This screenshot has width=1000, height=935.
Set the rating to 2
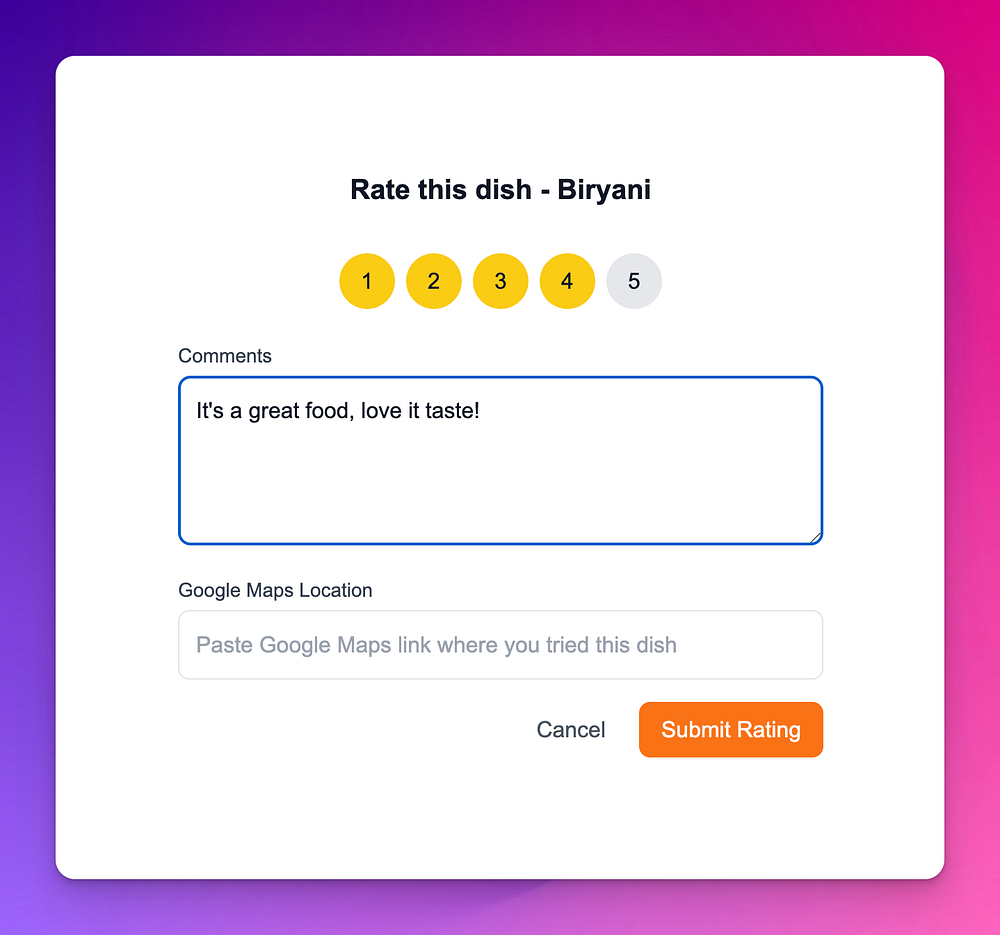[434, 281]
